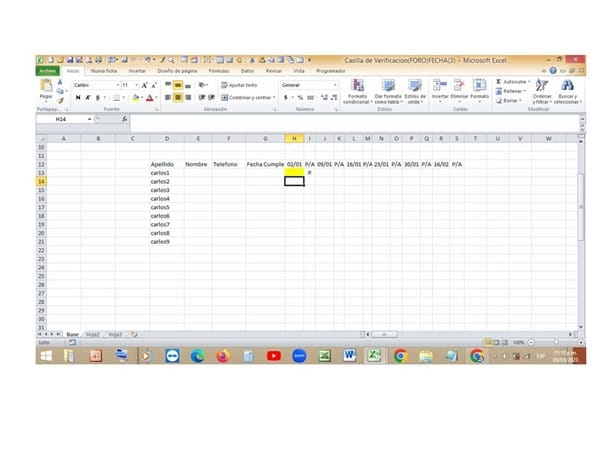Open font color dropdown arrow
Screen dimensions: 600x450
click(156, 98)
